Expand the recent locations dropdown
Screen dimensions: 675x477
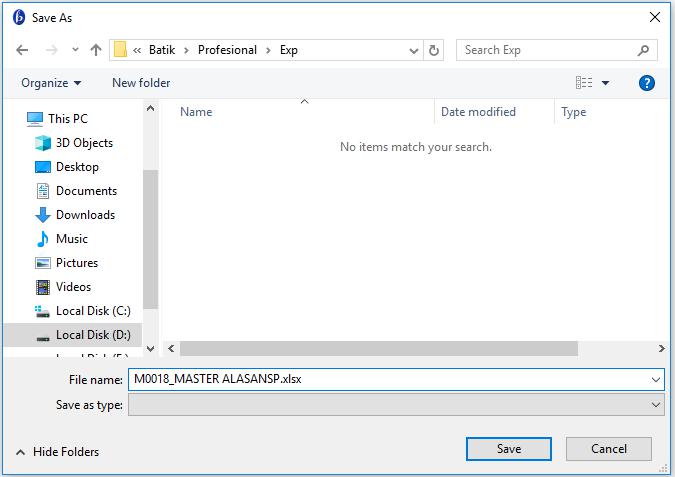point(73,50)
